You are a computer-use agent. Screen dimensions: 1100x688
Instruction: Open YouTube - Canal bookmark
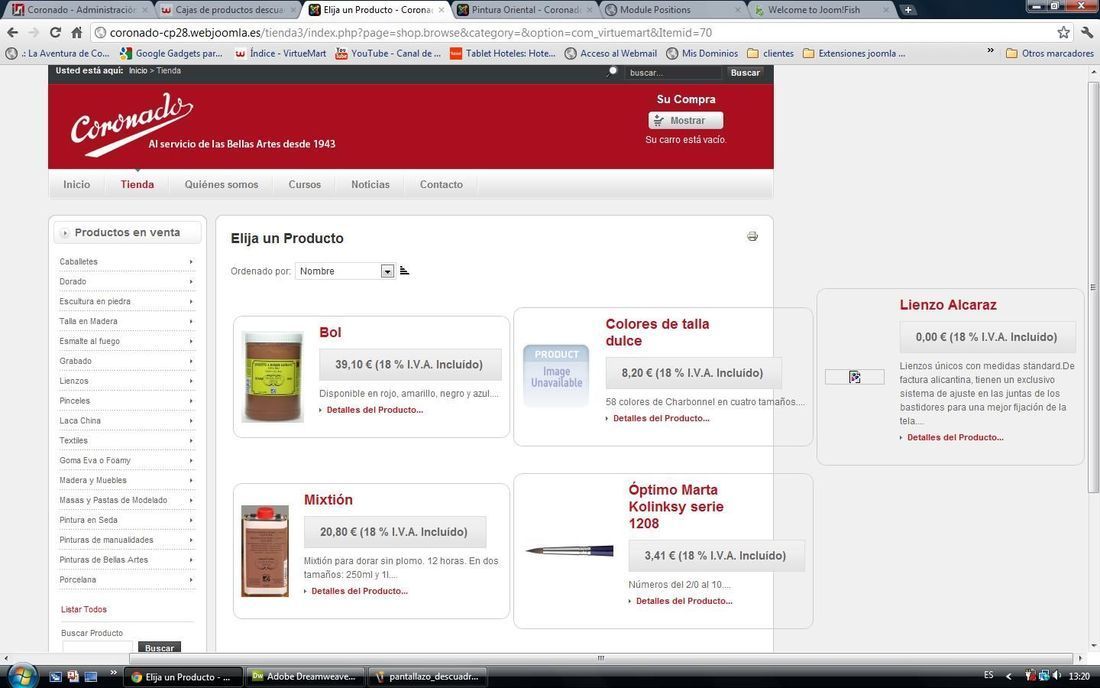coord(388,53)
